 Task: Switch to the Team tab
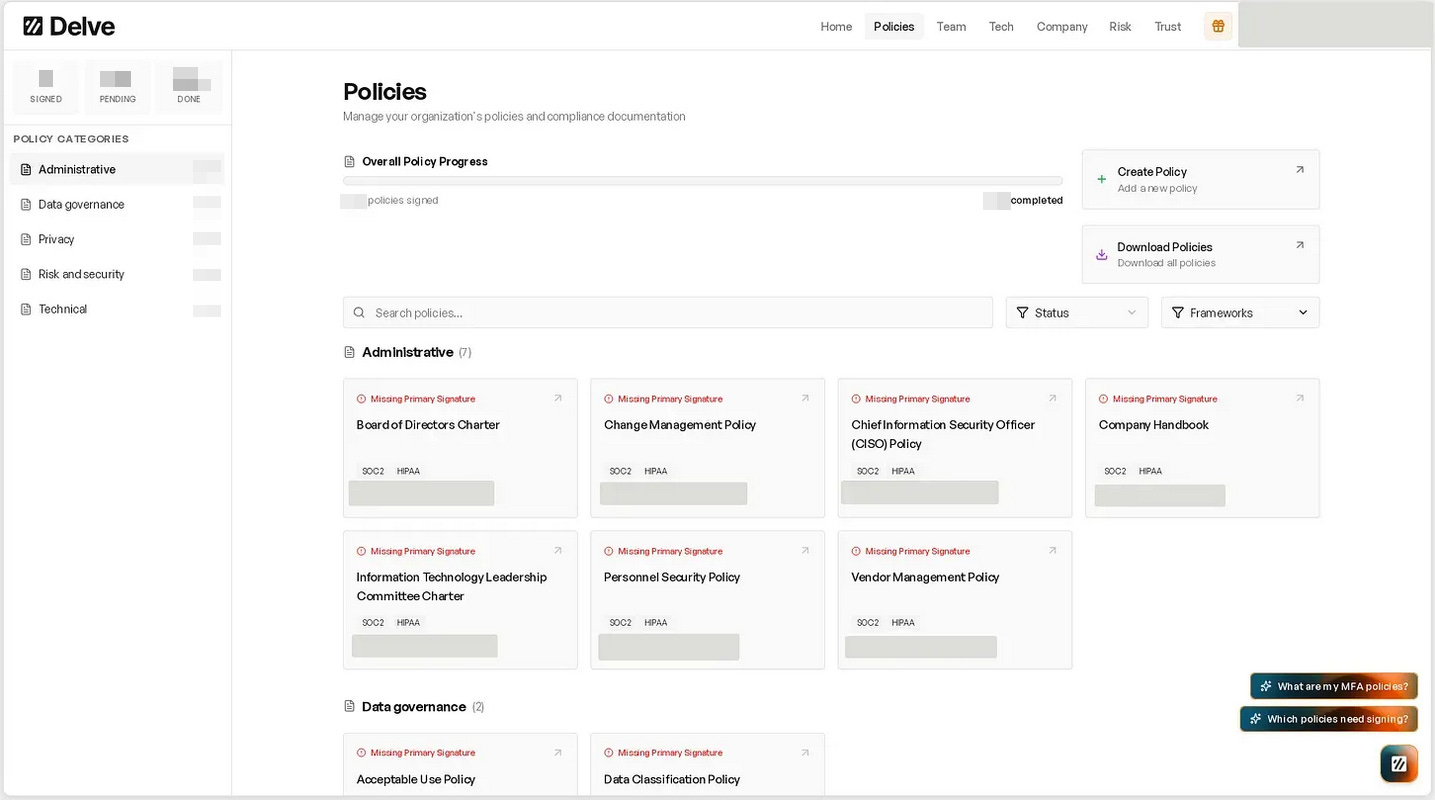pos(951,27)
